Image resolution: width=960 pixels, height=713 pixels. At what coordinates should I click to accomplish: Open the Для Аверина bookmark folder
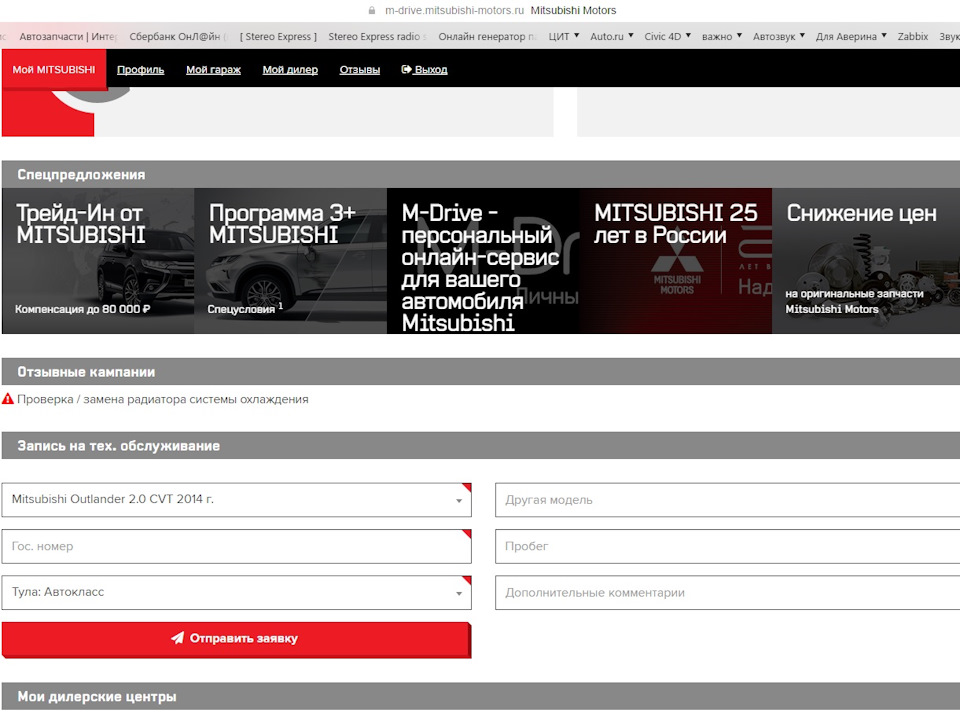pyautogui.click(x=851, y=36)
